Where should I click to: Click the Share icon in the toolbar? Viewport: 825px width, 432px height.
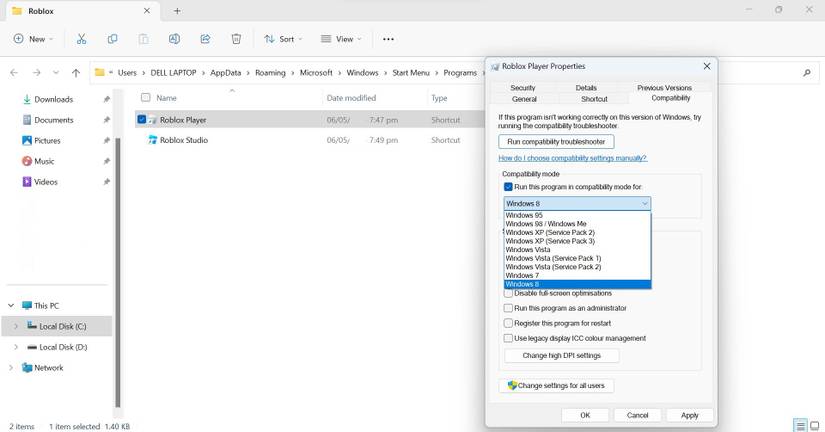(x=205, y=39)
